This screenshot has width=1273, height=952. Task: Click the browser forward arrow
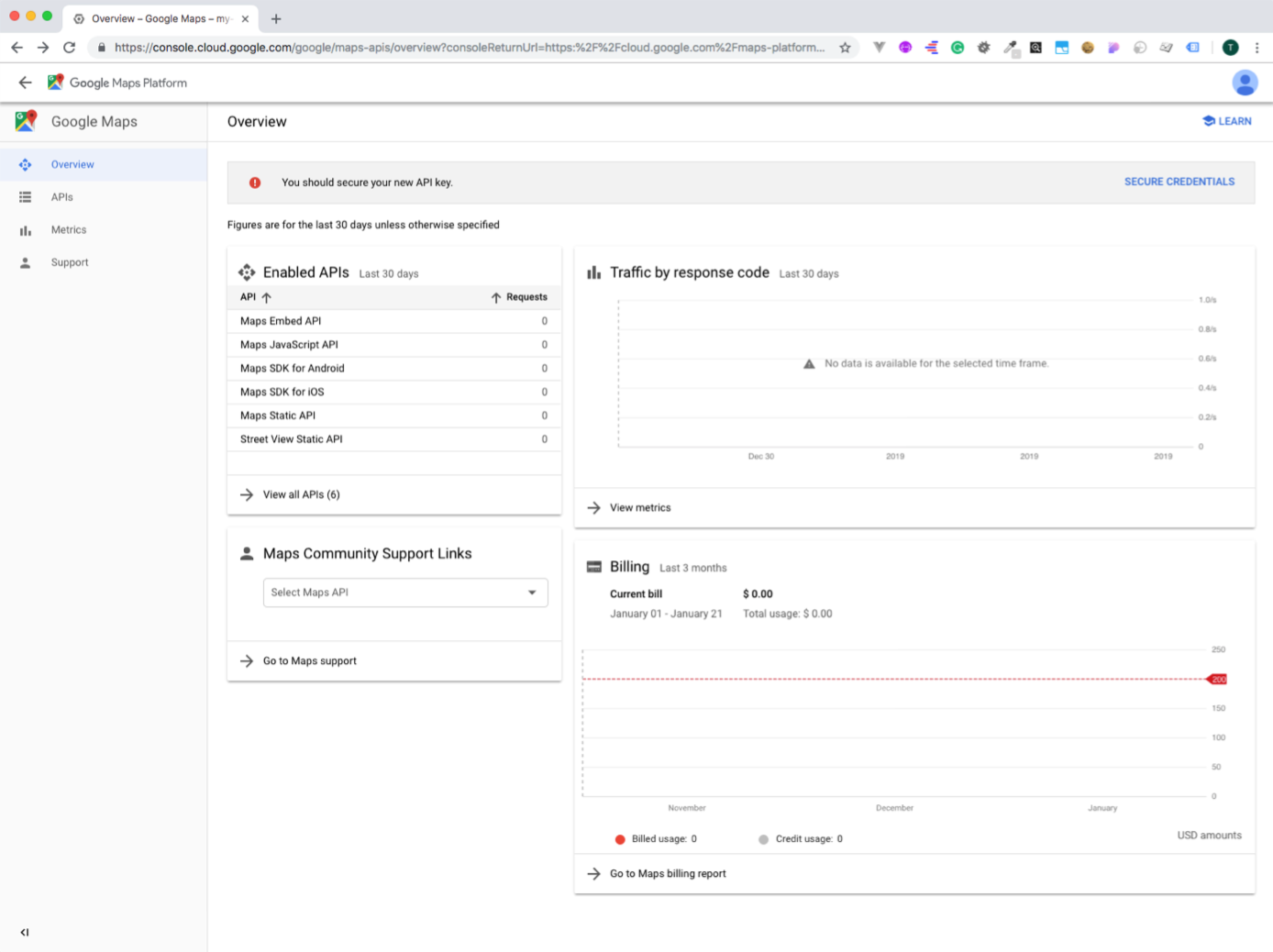pos(43,48)
